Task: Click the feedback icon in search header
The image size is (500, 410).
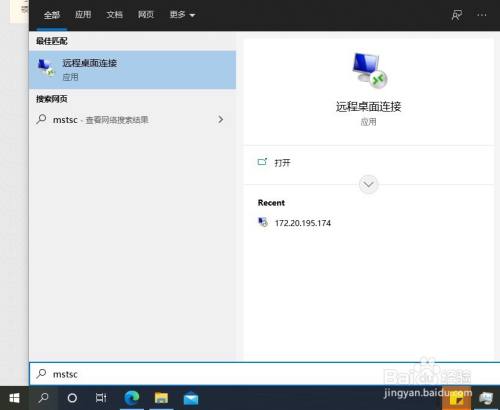Action: [x=457, y=15]
